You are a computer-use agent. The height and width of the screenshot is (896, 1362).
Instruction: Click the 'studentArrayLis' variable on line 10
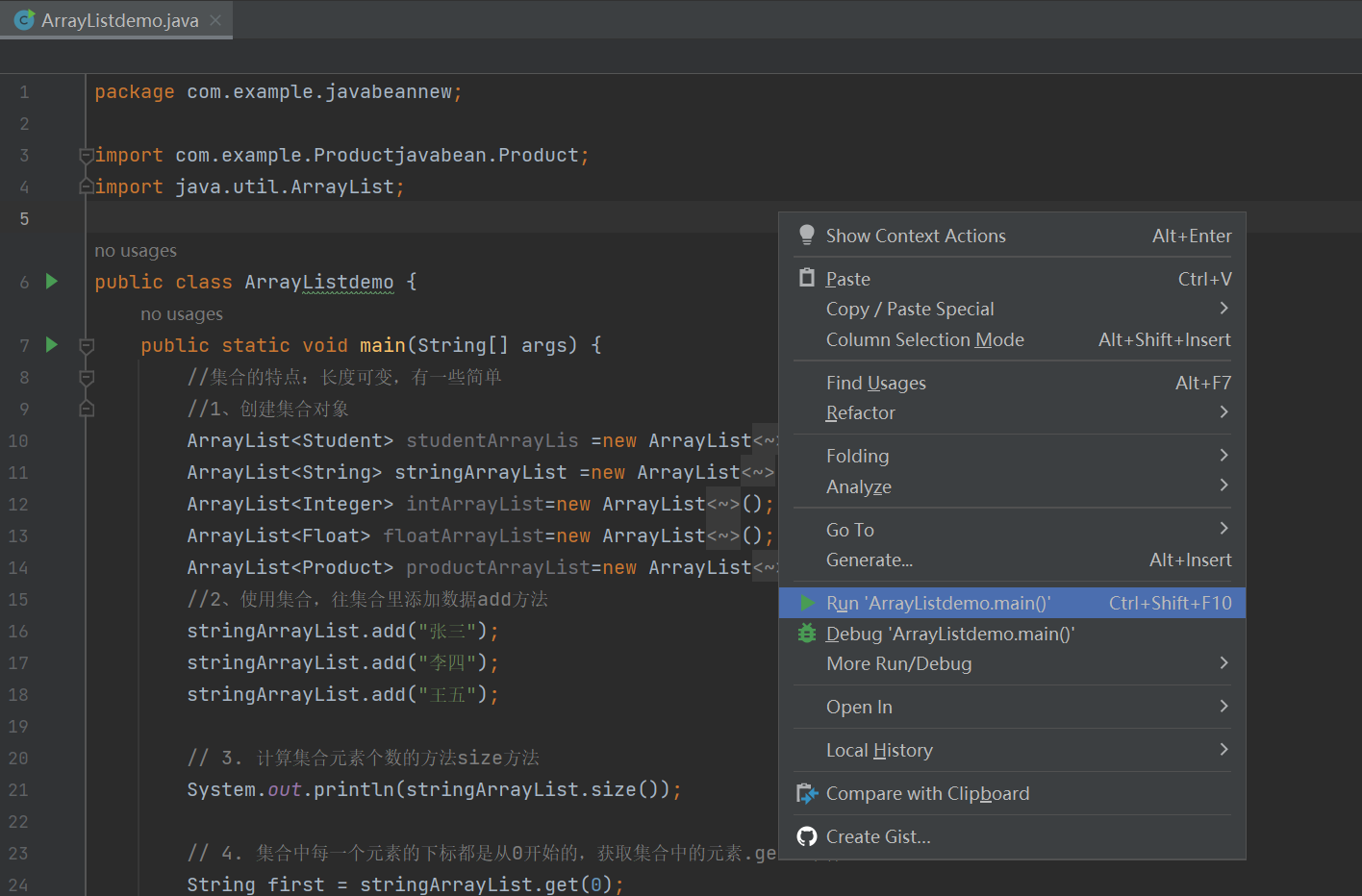pyautogui.click(x=492, y=440)
